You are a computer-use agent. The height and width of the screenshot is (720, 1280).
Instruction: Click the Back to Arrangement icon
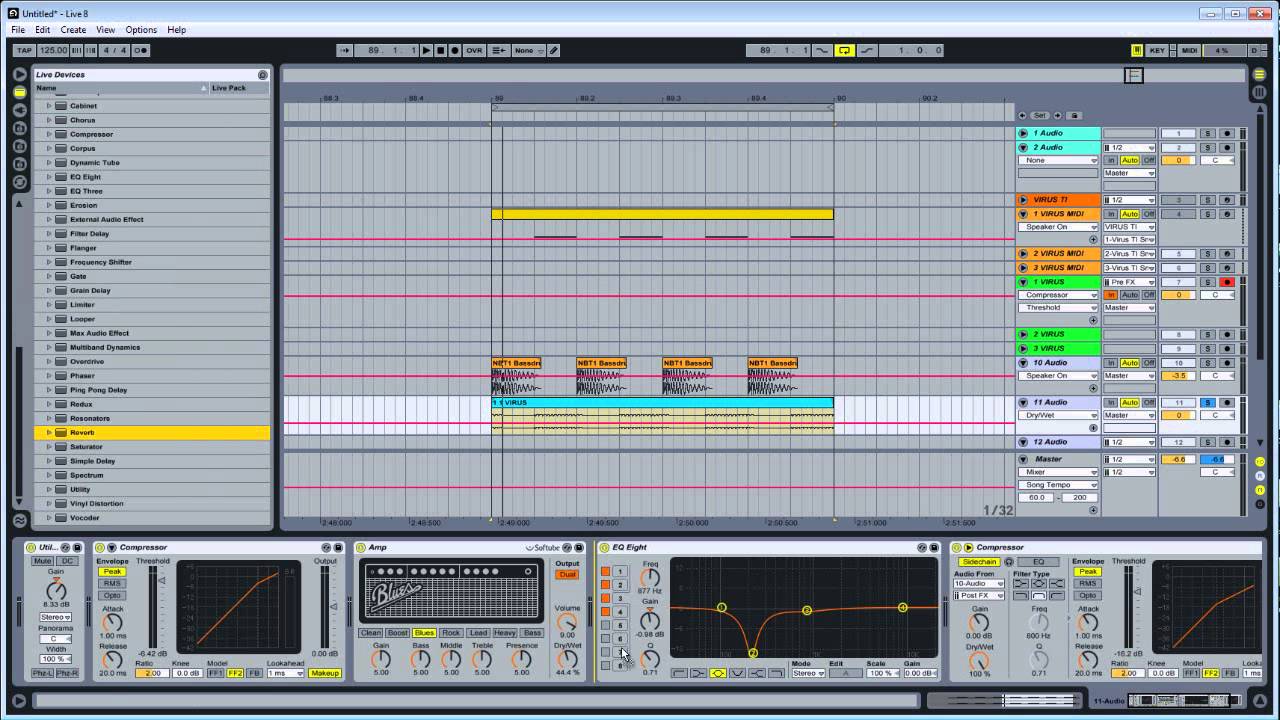coord(499,50)
